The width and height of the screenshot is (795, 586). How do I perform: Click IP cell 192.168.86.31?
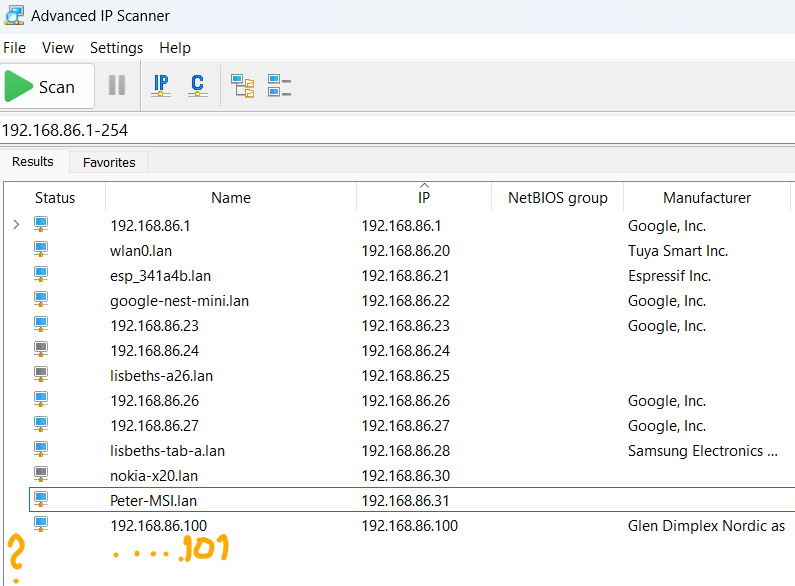click(x=406, y=501)
